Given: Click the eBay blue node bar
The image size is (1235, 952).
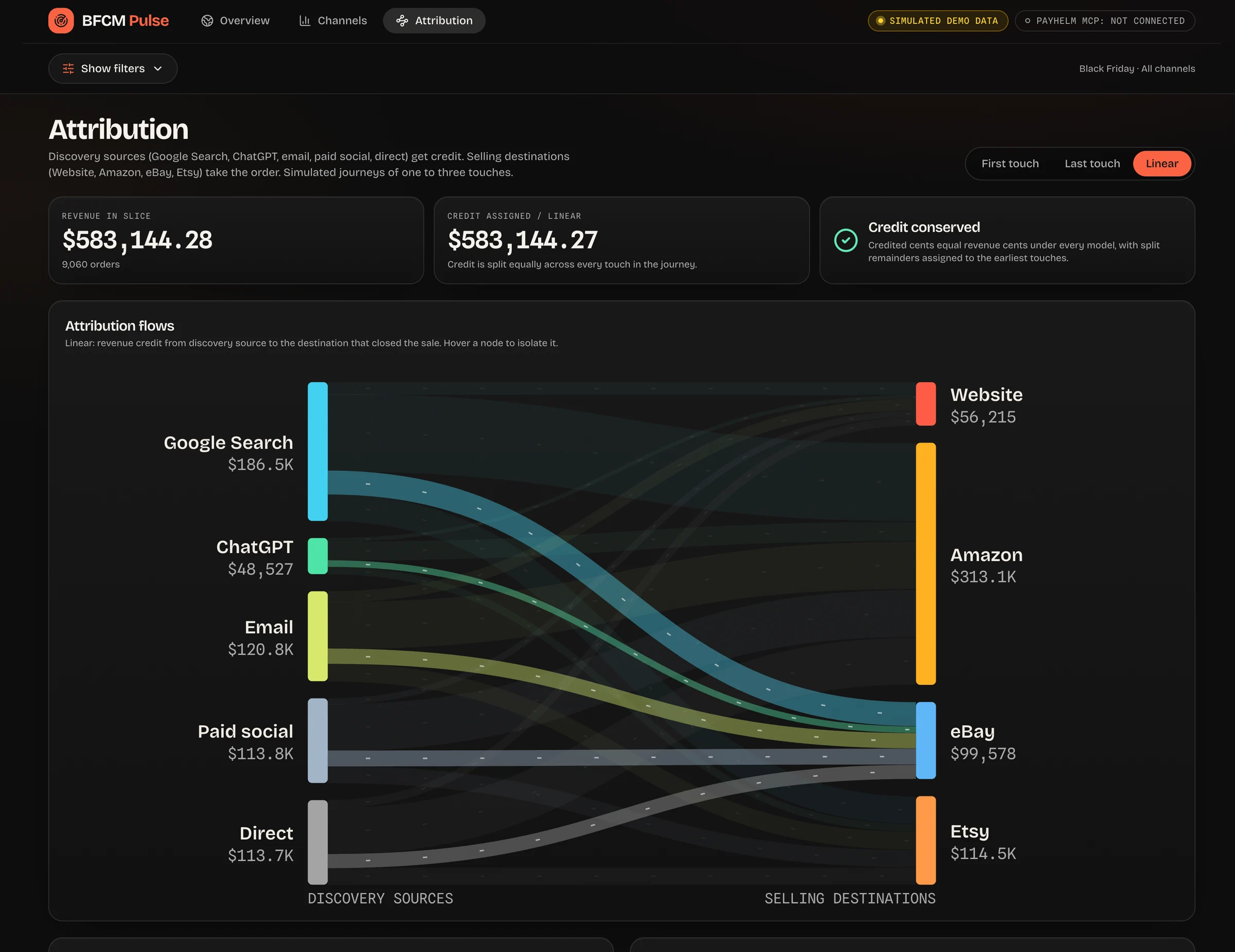Looking at the screenshot, I should click(926, 740).
